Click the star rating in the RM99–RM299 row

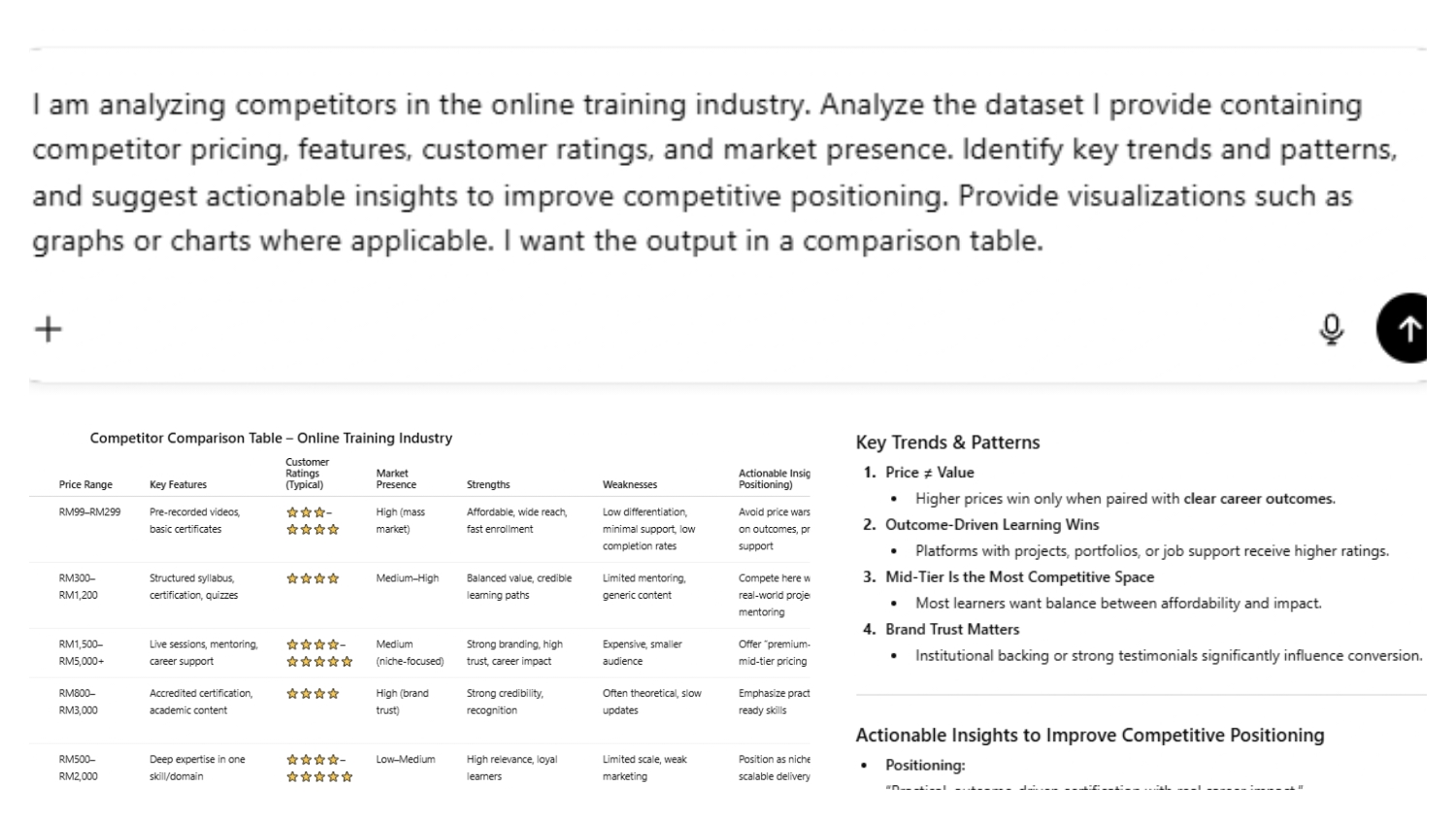coord(313,520)
